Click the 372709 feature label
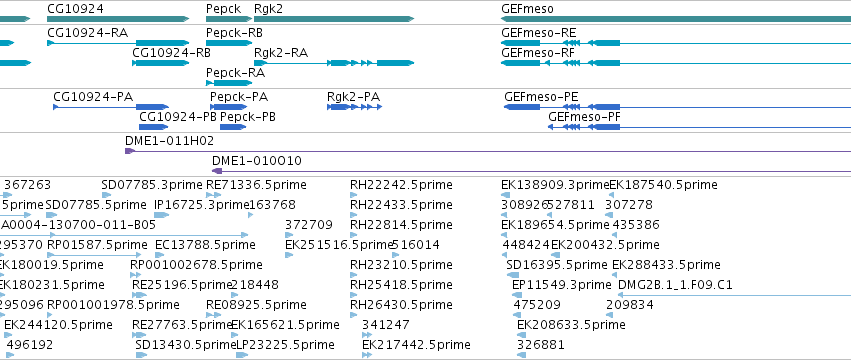The width and height of the screenshot is (851, 360). click(x=309, y=225)
